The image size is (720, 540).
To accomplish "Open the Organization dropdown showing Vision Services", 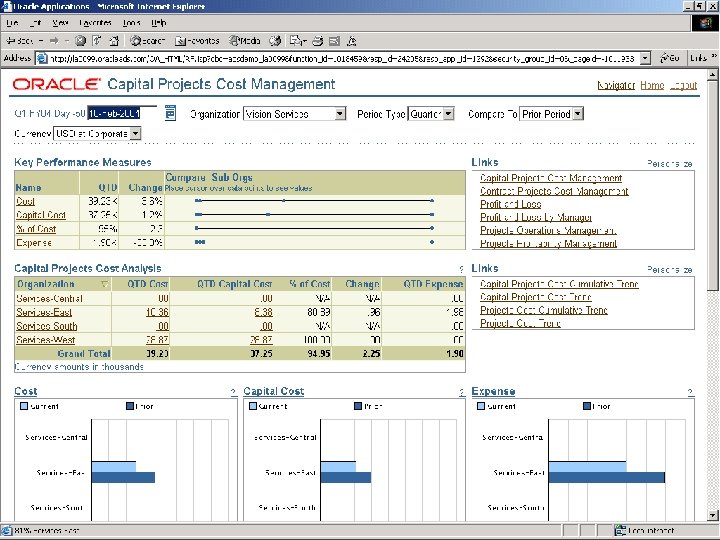I will pos(294,114).
